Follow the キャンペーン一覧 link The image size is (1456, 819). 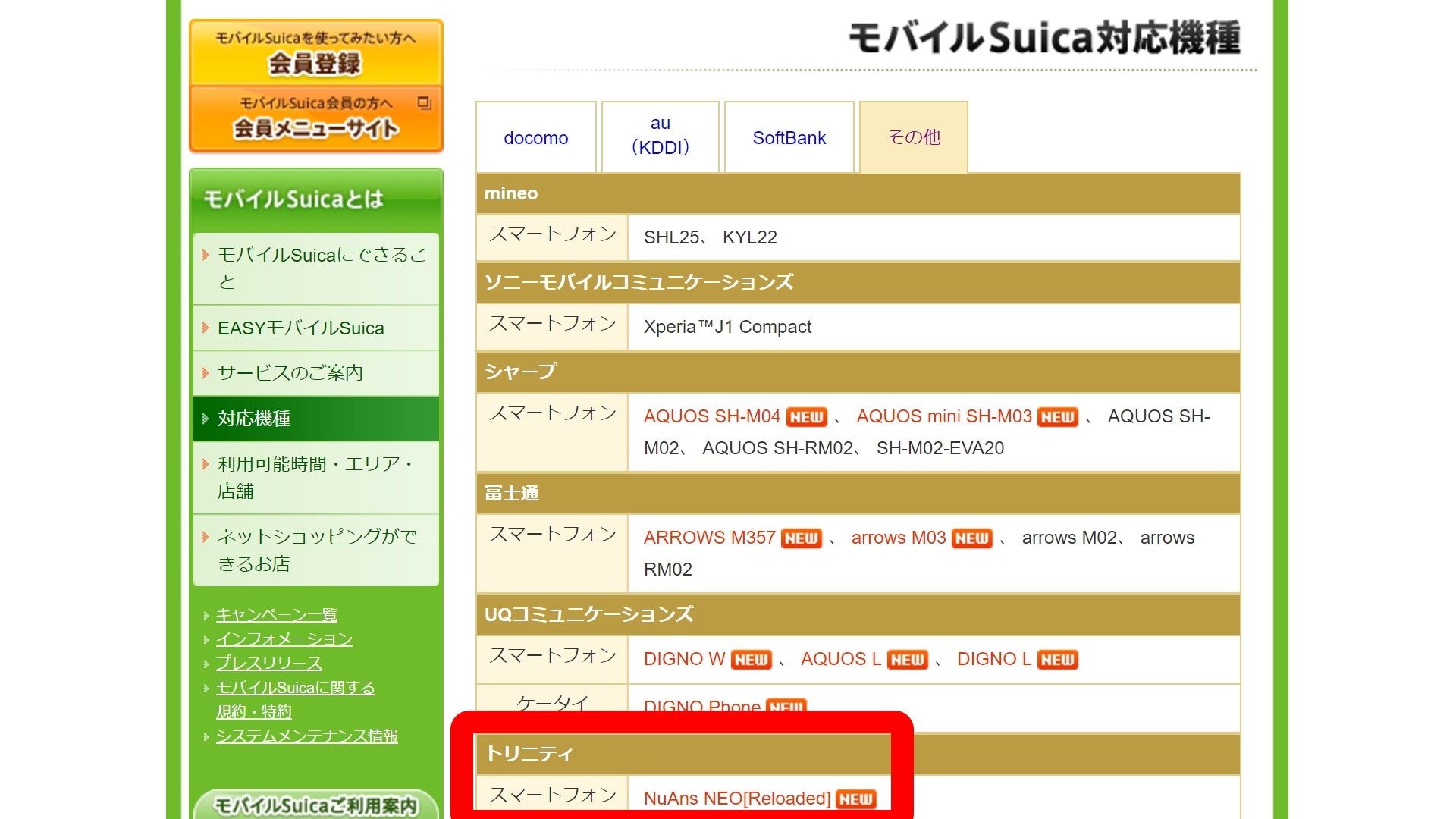click(x=277, y=615)
